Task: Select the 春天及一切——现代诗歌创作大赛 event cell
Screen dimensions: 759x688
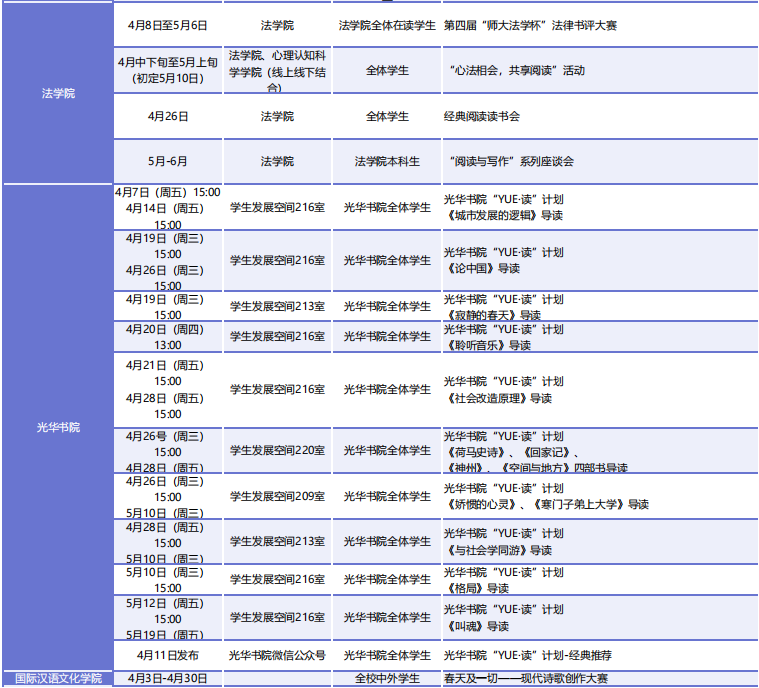Action: tap(526, 678)
